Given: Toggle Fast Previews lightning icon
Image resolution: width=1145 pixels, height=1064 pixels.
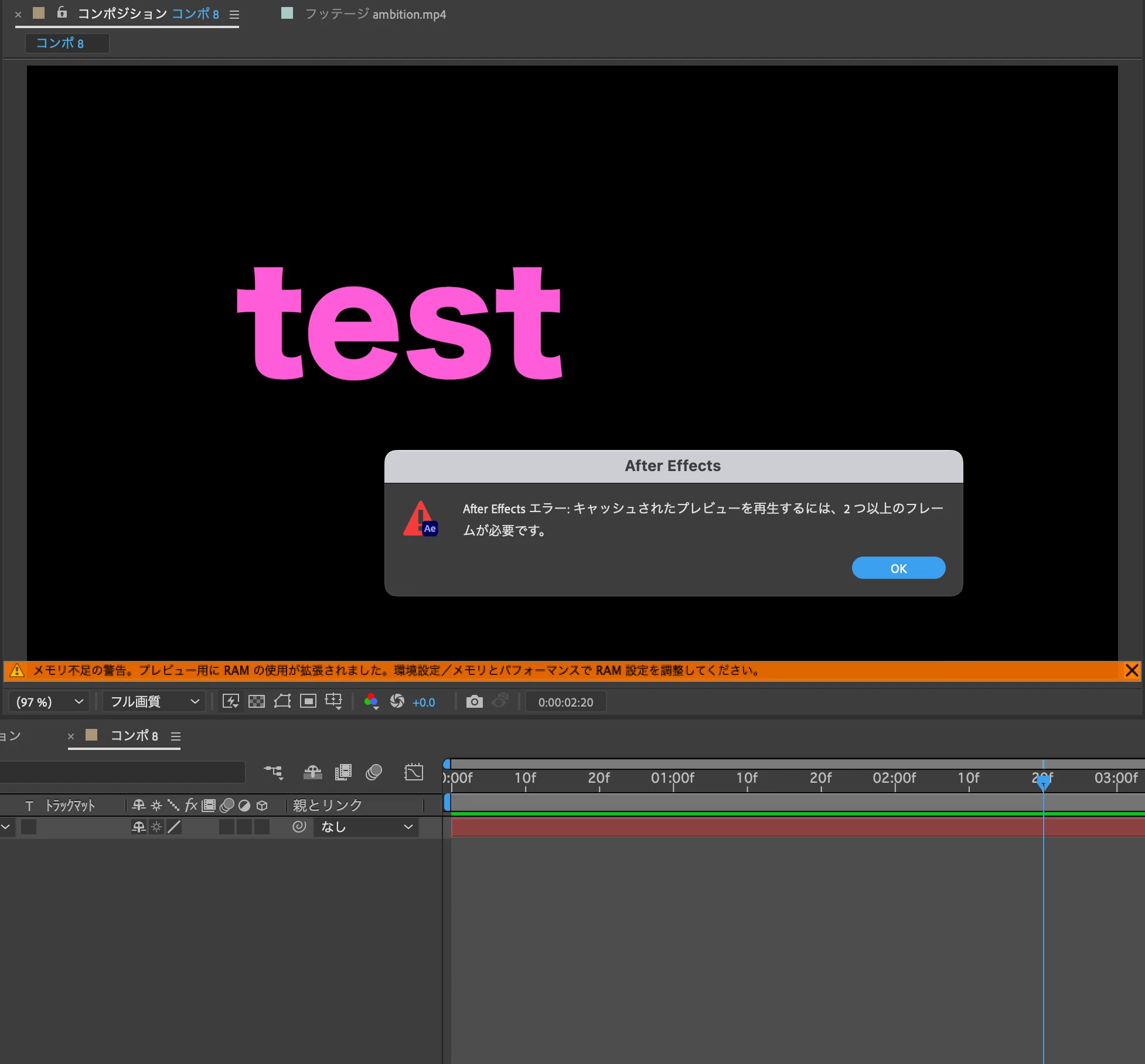Looking at the screenshot, I should pos(231,701).
